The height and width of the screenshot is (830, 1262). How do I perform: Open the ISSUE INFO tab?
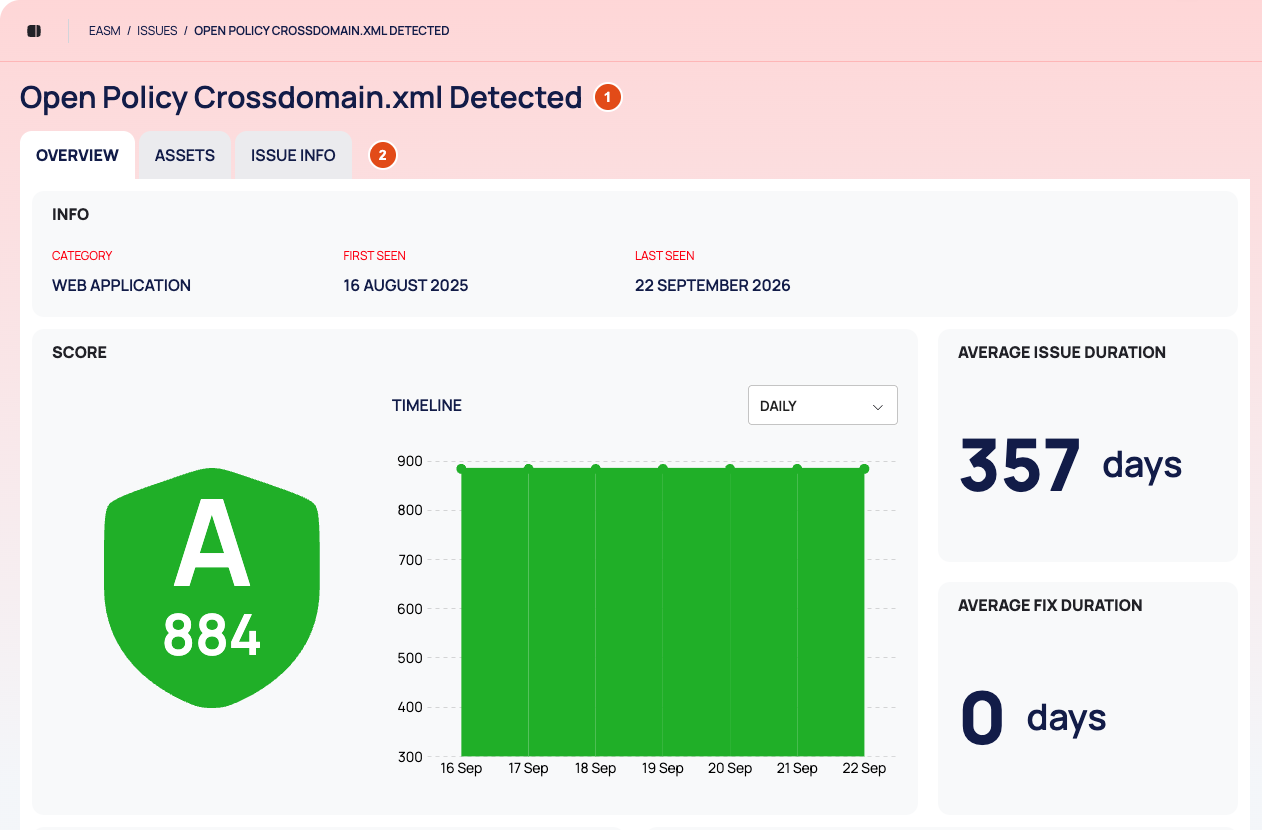[293, 155]
